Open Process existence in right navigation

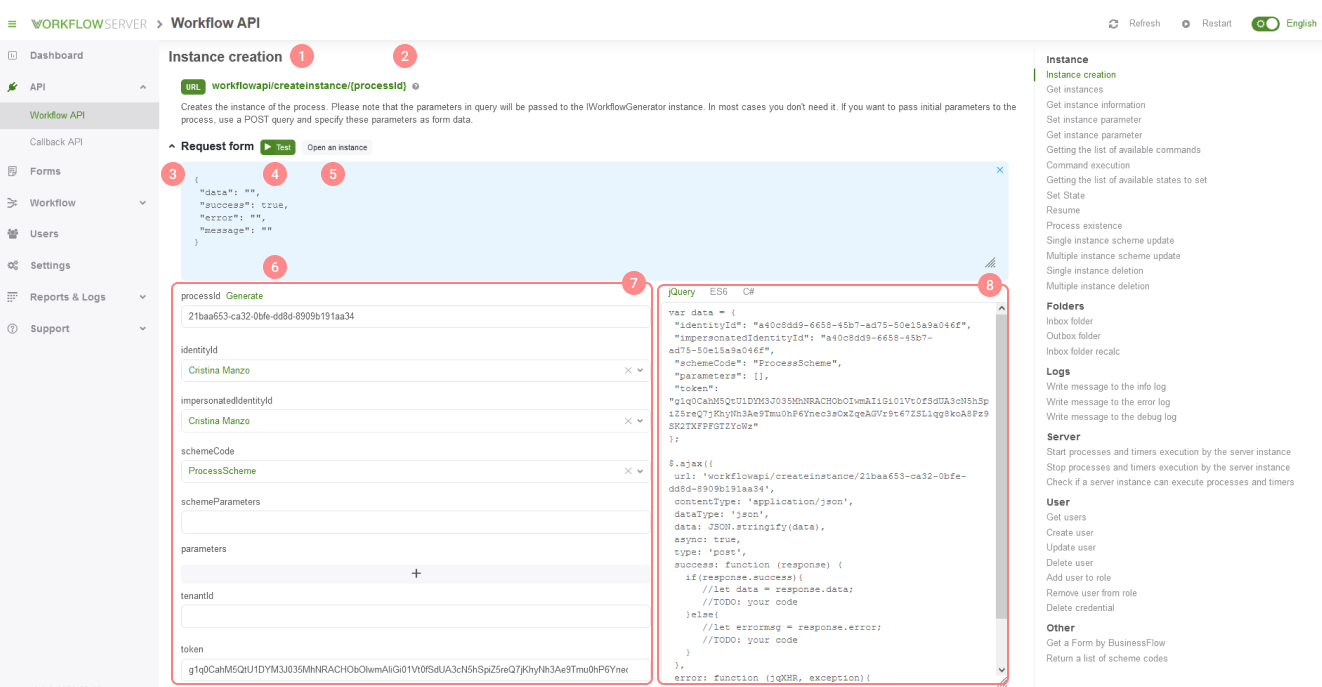click(x=1084, y=226)
